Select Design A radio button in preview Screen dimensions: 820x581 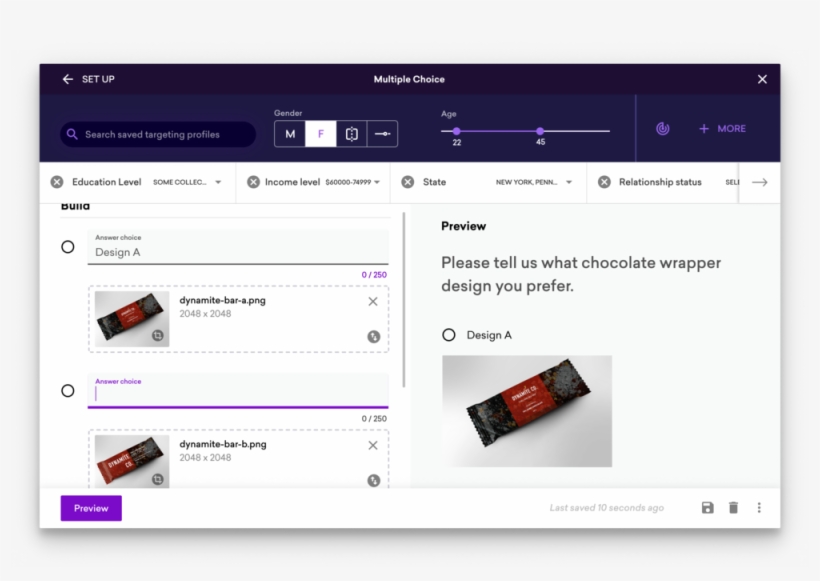tap(449, 335)
